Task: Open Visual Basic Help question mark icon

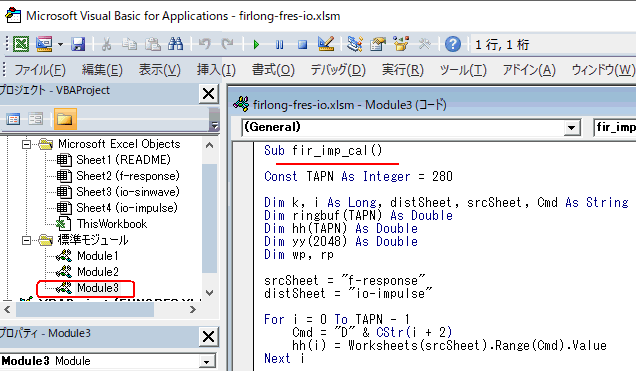Action: coord(453,44)
